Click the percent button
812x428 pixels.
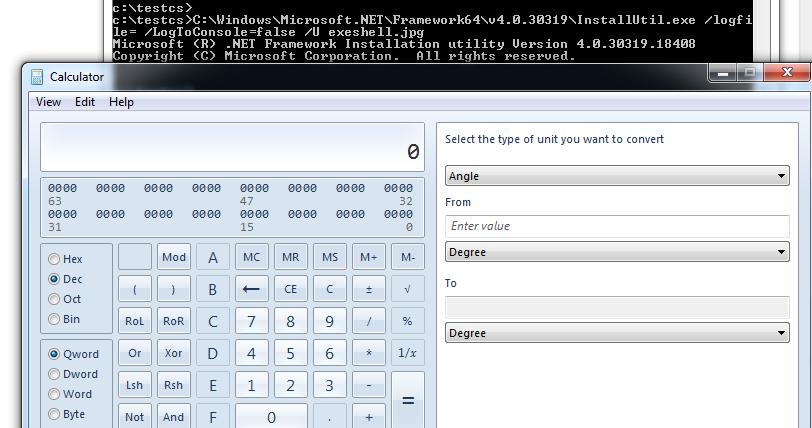click(408, 321)
